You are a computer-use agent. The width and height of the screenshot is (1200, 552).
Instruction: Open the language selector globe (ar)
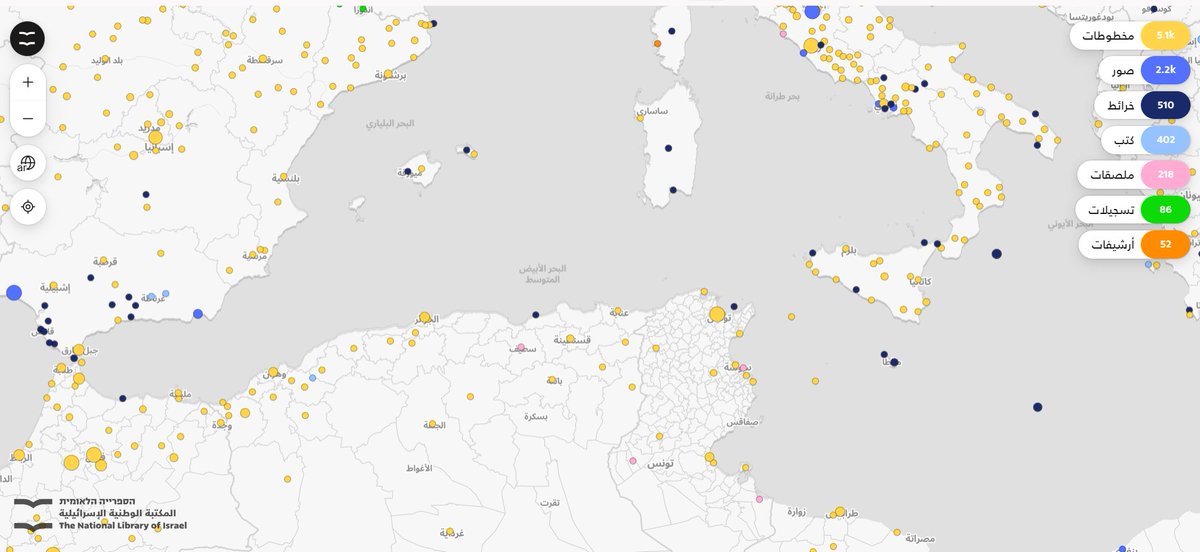(28, 163)
